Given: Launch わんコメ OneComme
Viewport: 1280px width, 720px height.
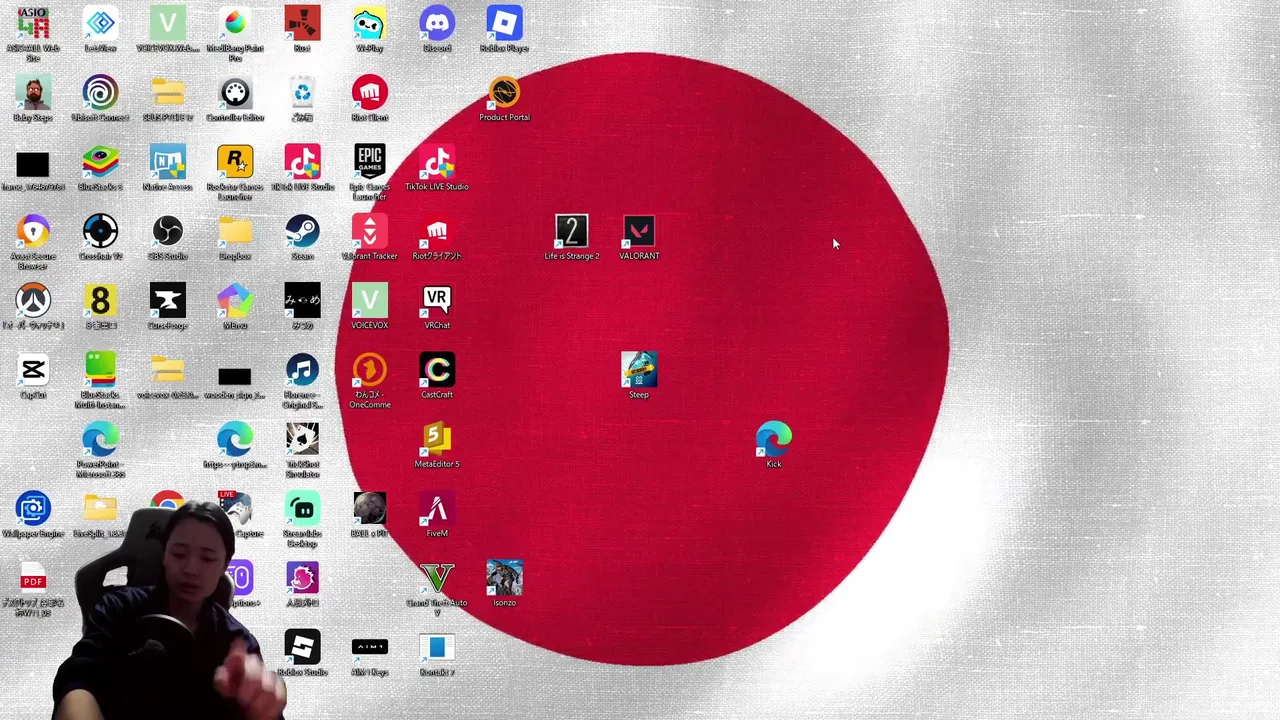Looking at the screenshot, I should coord(369,370).
